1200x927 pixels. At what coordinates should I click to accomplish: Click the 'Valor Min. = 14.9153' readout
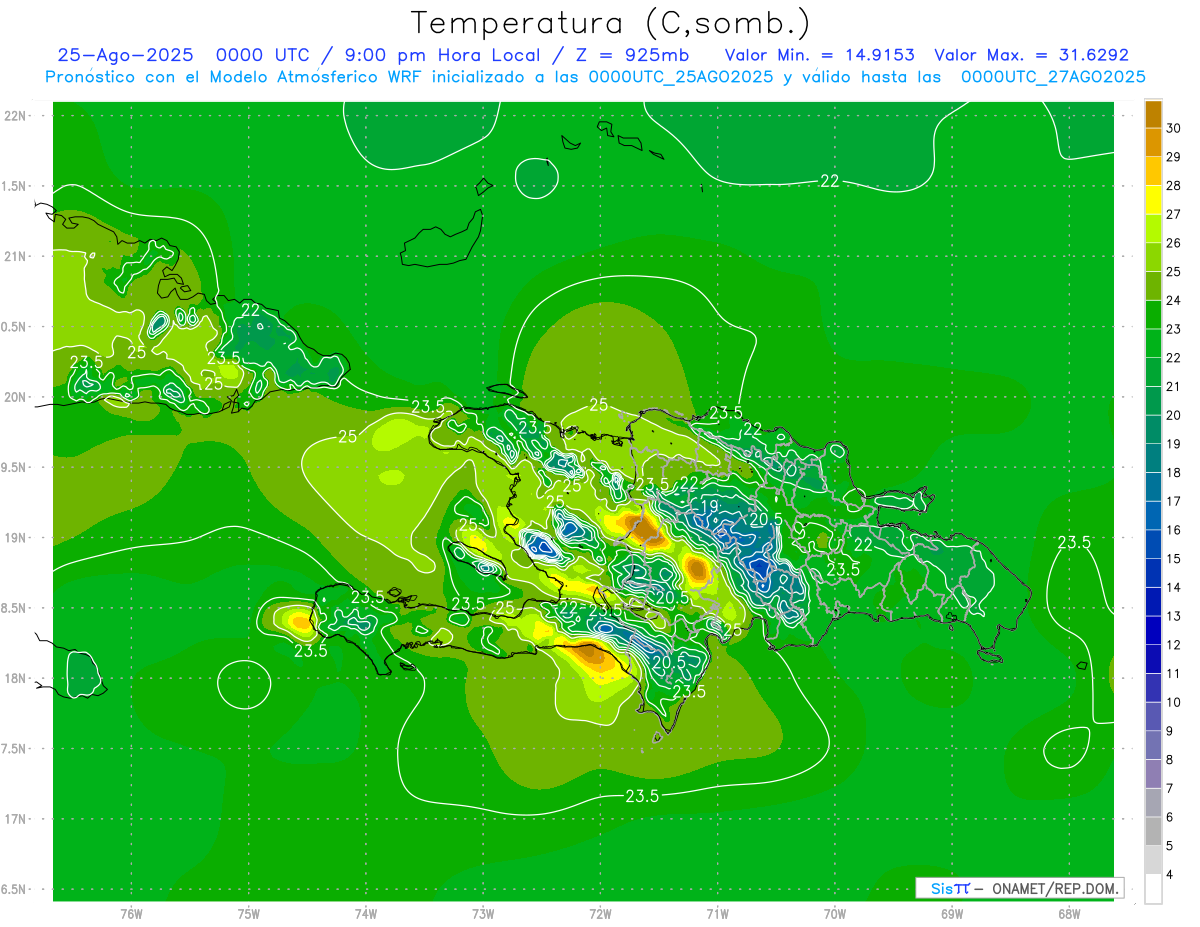click(x=818, y=55)
